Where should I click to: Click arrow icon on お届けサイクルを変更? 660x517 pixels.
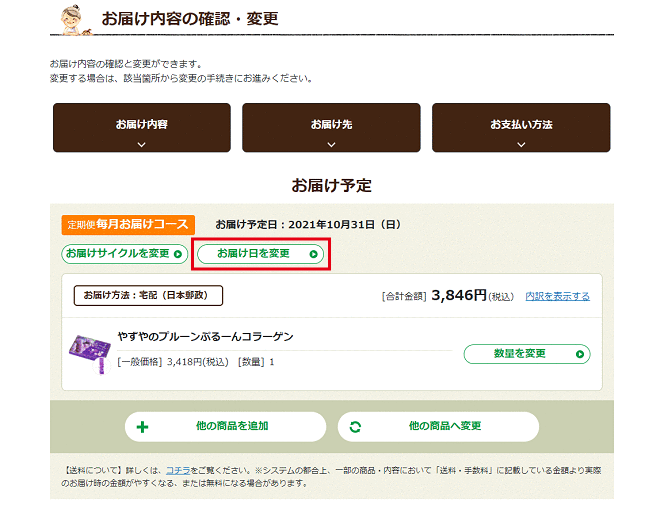pos(178,254)
